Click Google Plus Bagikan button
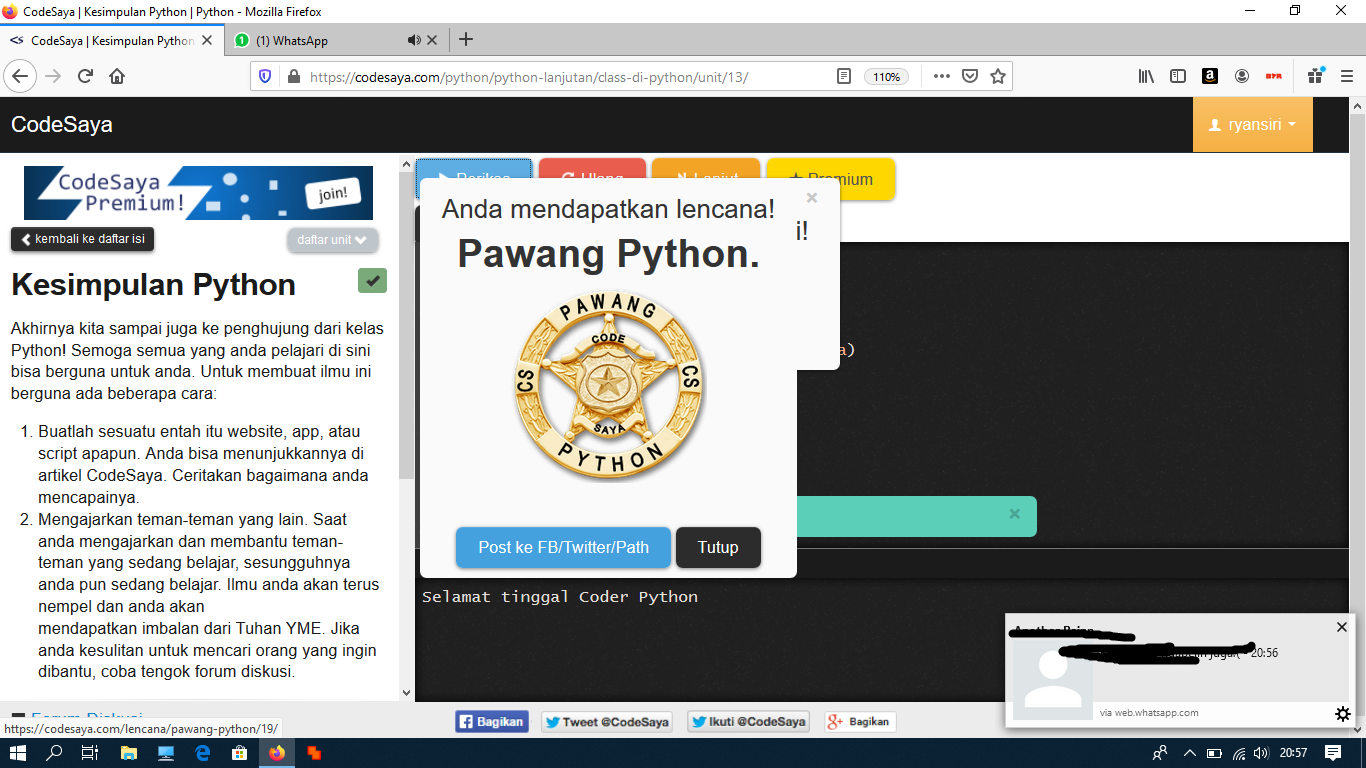Image resolution: width=1366 pixels, height=768 pixels. [860, 722]
